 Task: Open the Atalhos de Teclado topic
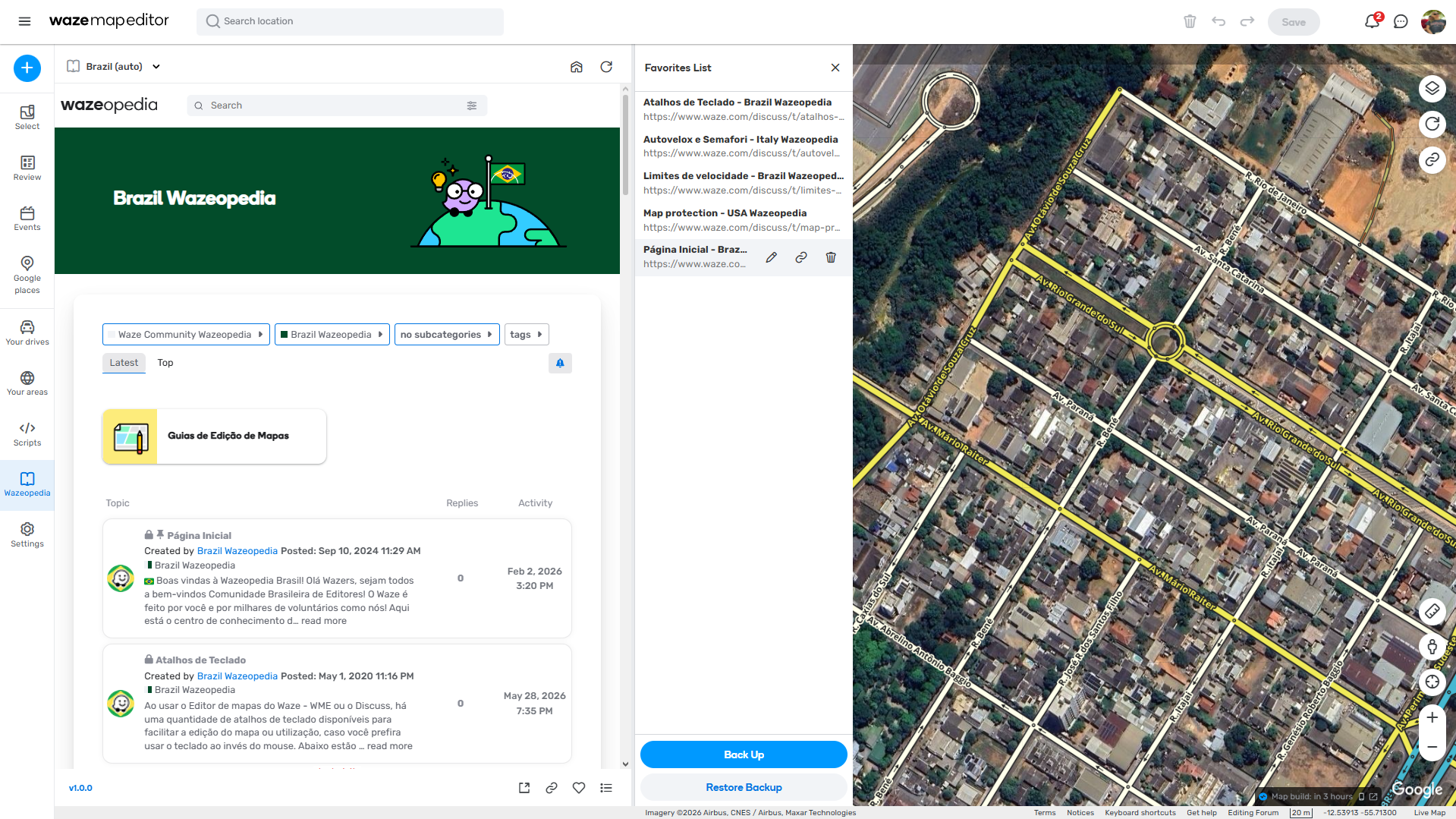[x=200, y=660]
